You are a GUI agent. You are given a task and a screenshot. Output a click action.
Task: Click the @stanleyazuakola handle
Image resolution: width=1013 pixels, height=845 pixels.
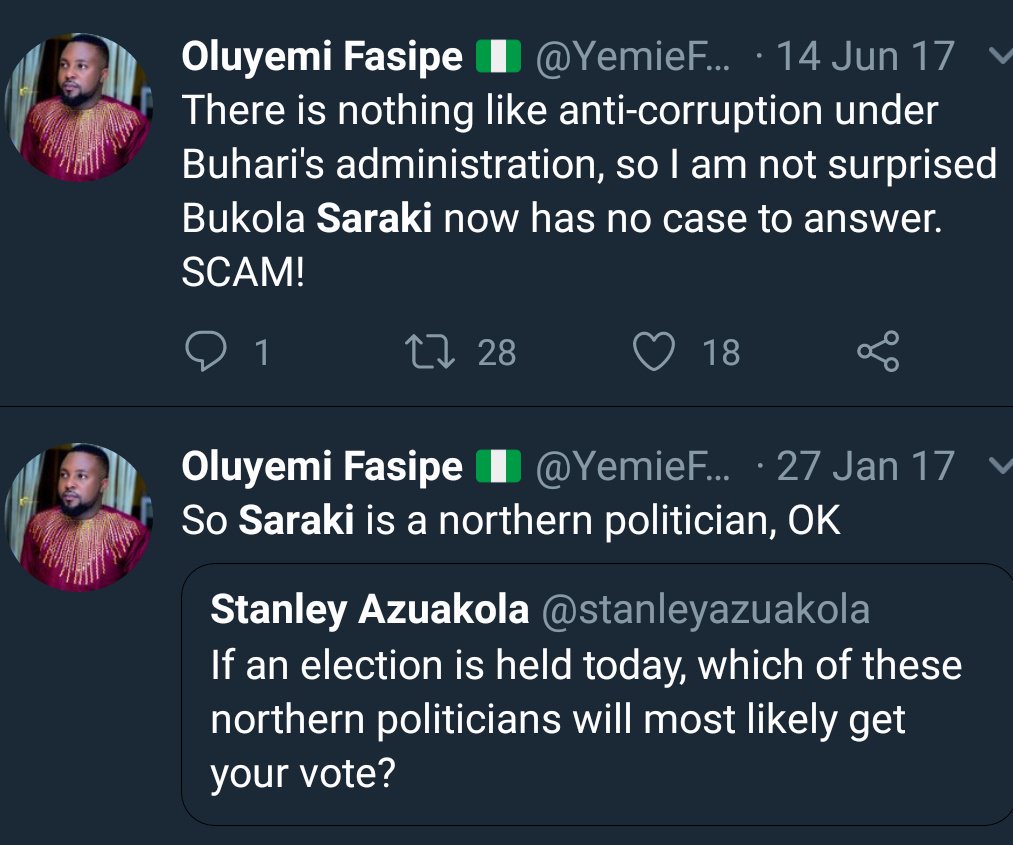click(705, 610)
